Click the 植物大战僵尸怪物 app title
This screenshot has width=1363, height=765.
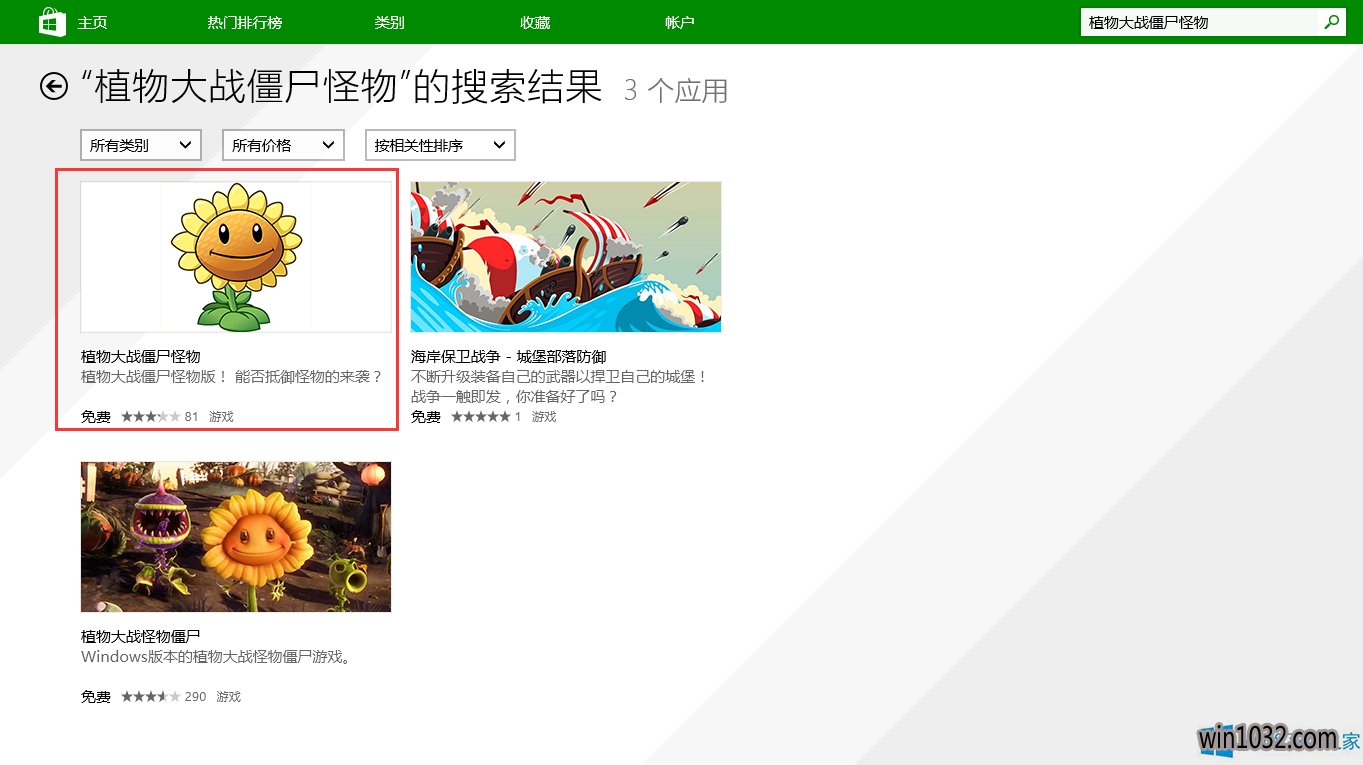pos(141,356)
